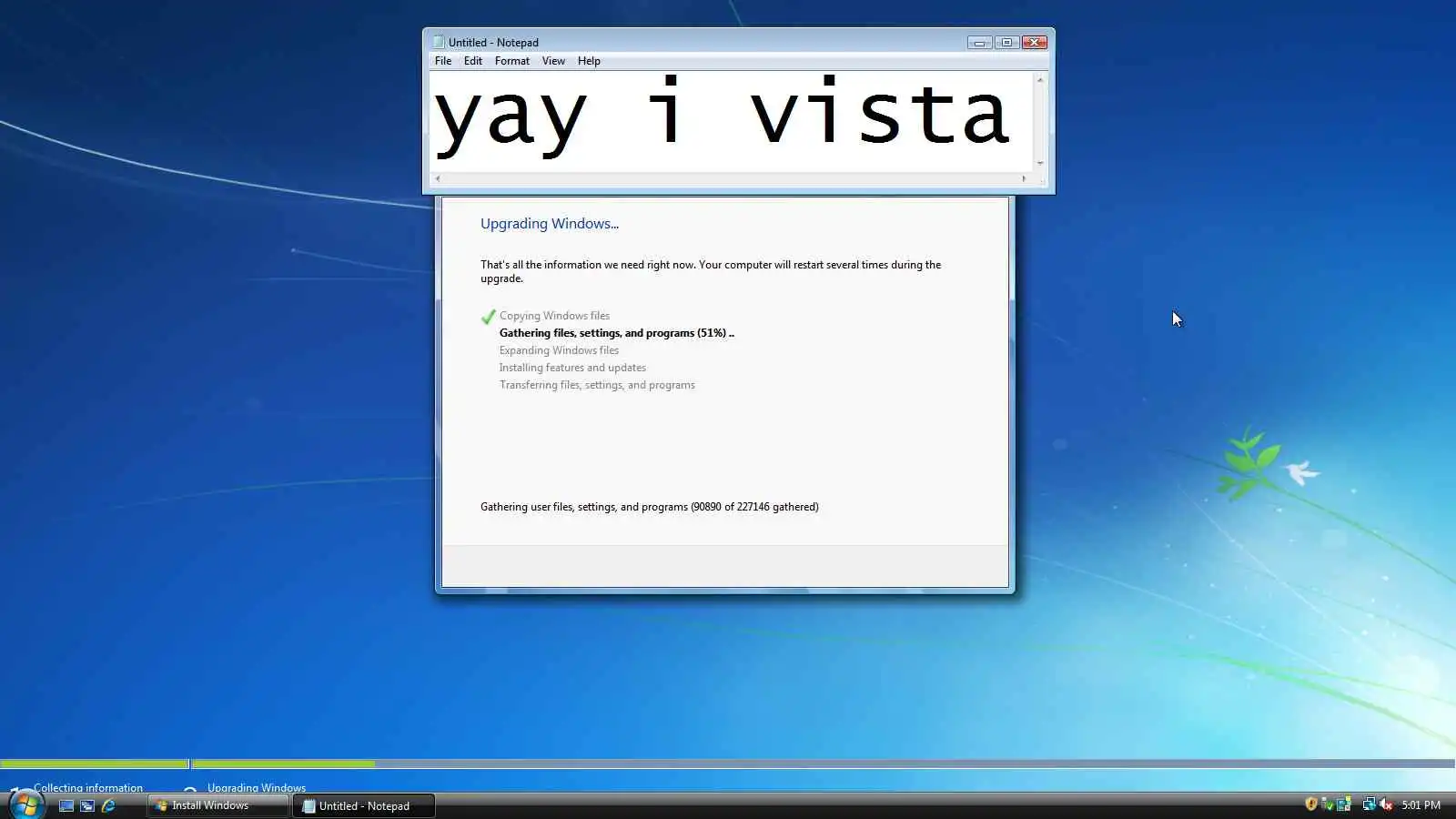Click the 'Upgrading Windows...' heading
The width and height of the screenshot is (1456, 819).
(x=550, y=224)
